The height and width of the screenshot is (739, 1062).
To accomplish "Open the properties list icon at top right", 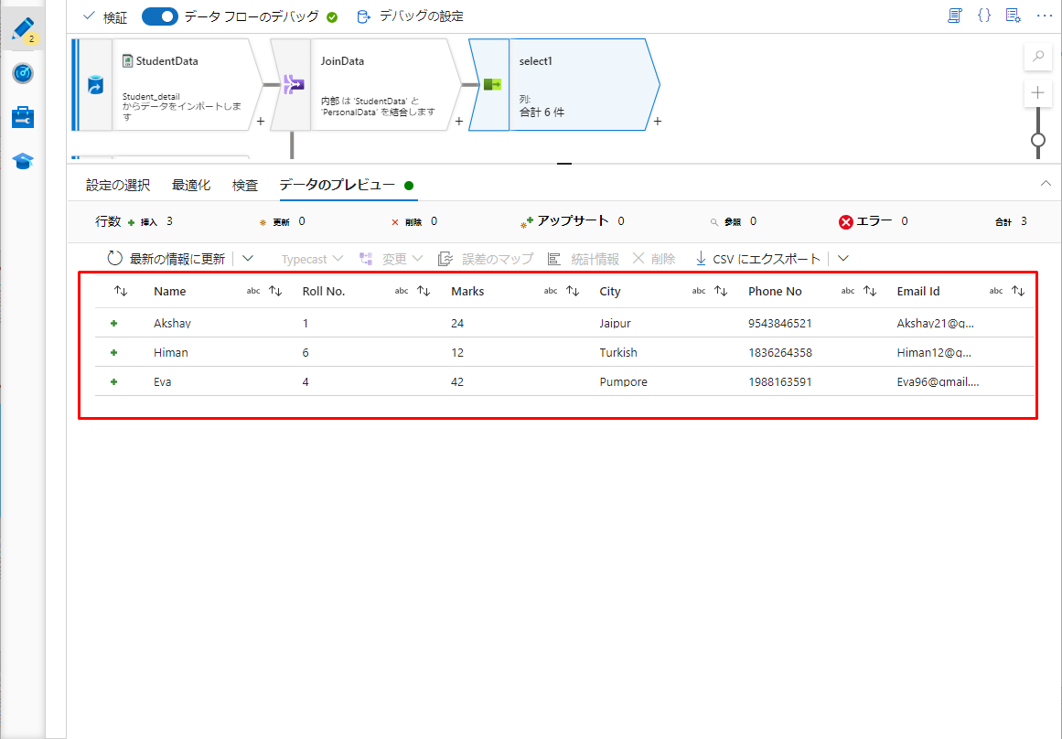I will tap(1013, 16).
